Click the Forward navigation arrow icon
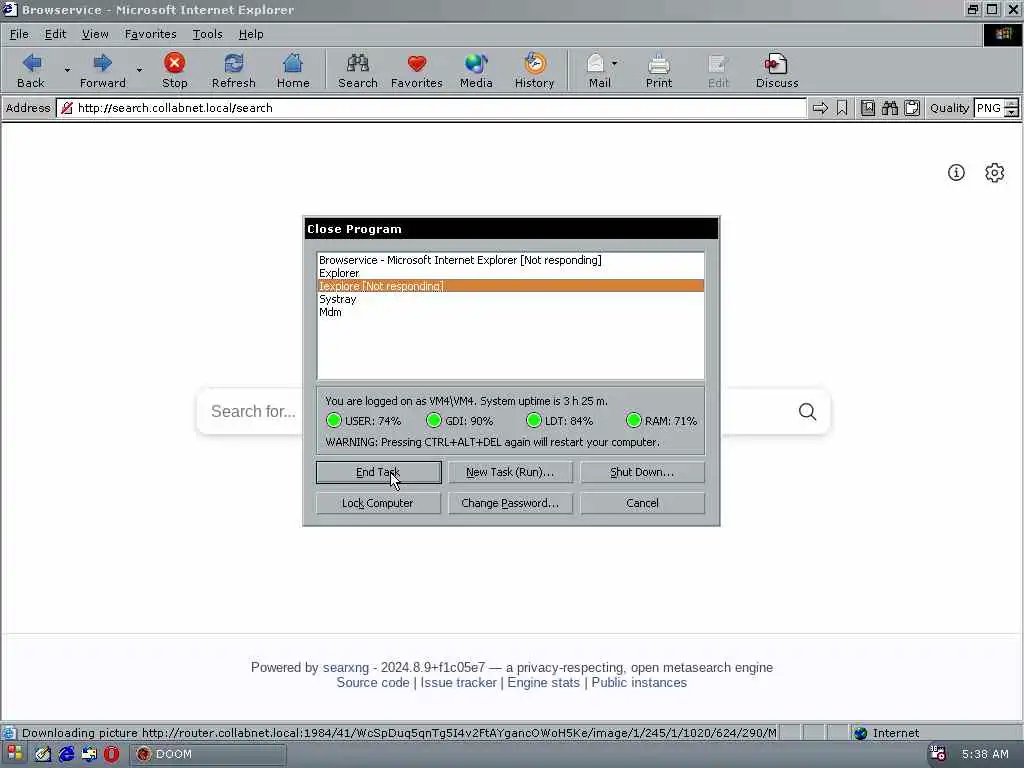The width and height of the screenshot is (1024, 768). tap(103, 63)
